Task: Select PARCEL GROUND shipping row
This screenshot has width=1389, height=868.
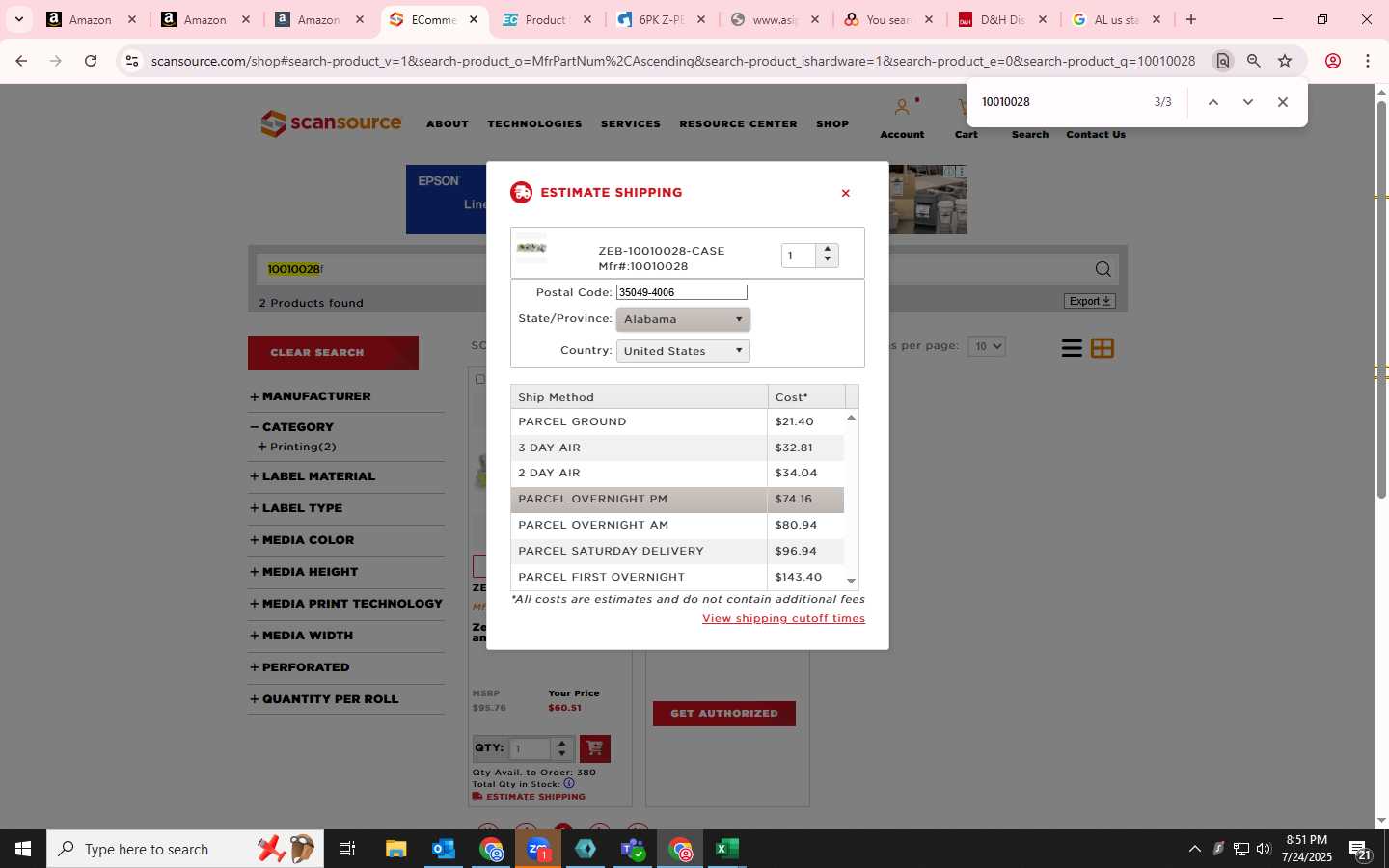Action: (x=677, y=421)
